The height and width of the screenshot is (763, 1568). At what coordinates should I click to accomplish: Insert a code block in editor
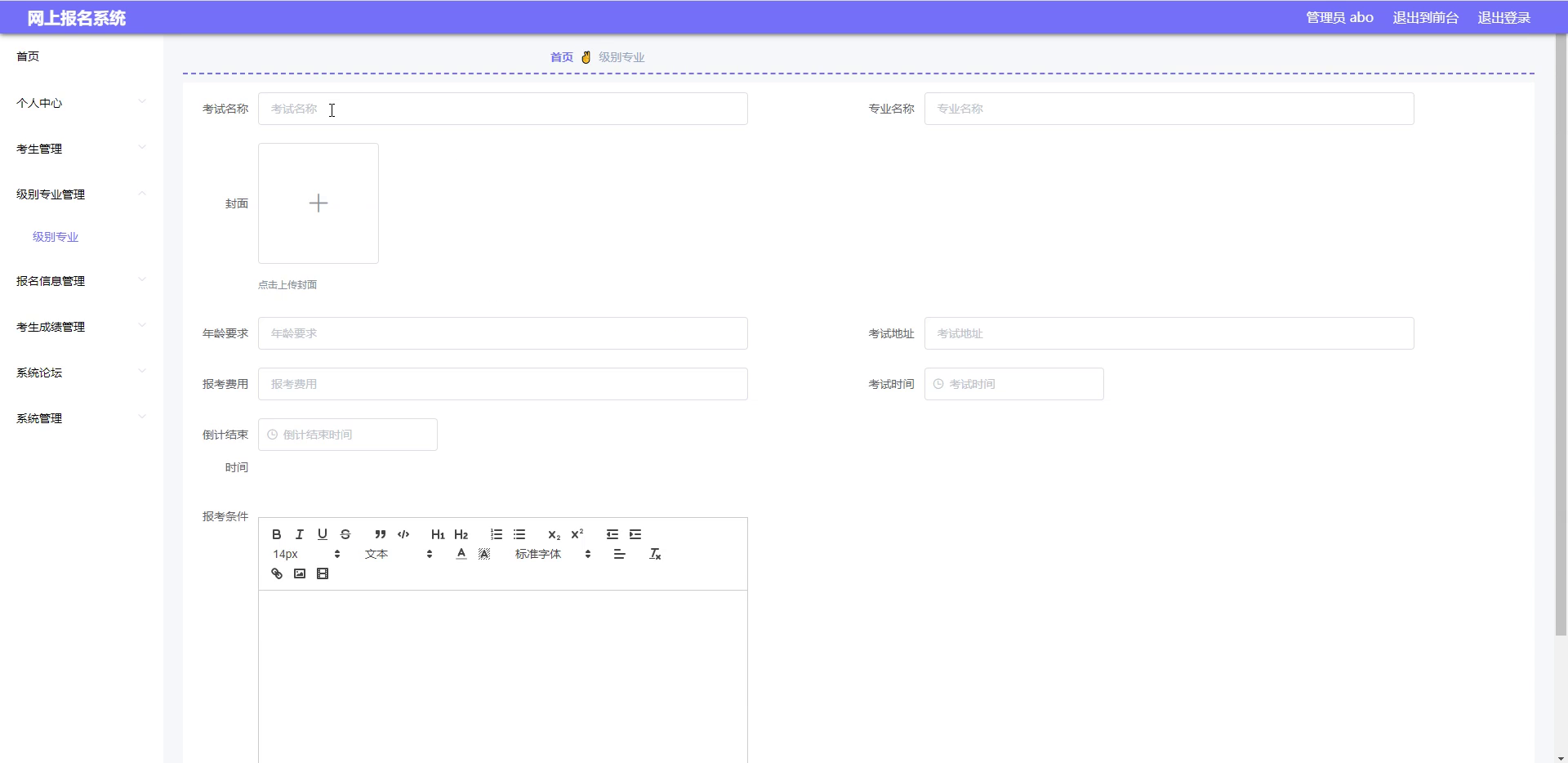[403, 534]
